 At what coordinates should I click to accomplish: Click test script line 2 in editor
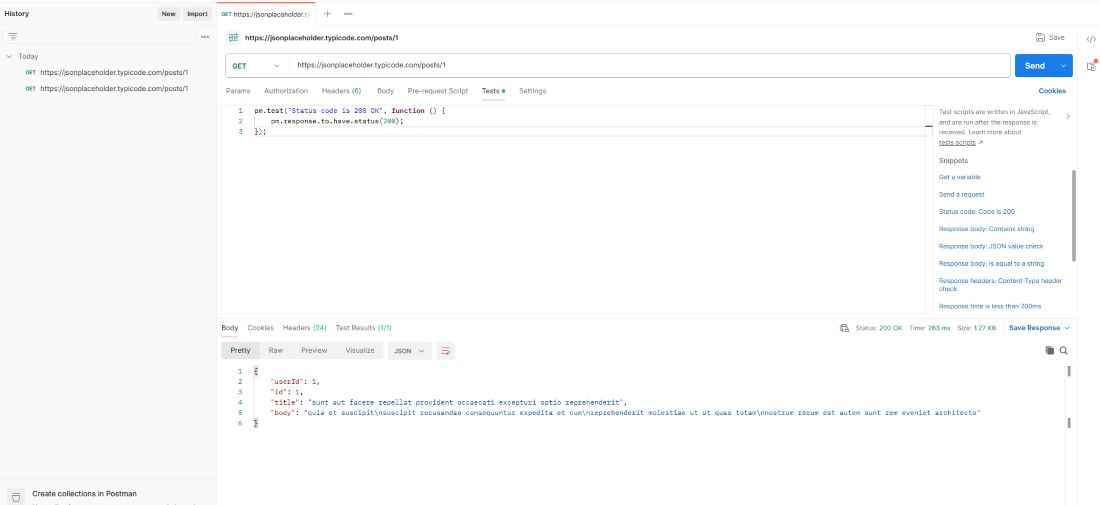coord(338,121)
